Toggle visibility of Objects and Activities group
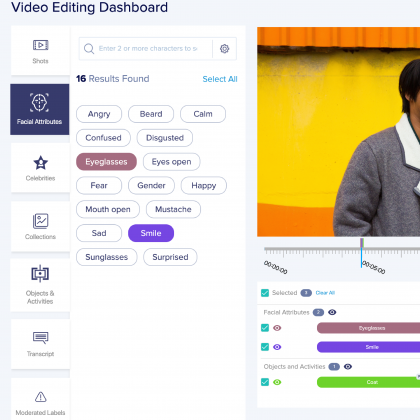The width and height of the screenshot is (420, 420). 348,367
